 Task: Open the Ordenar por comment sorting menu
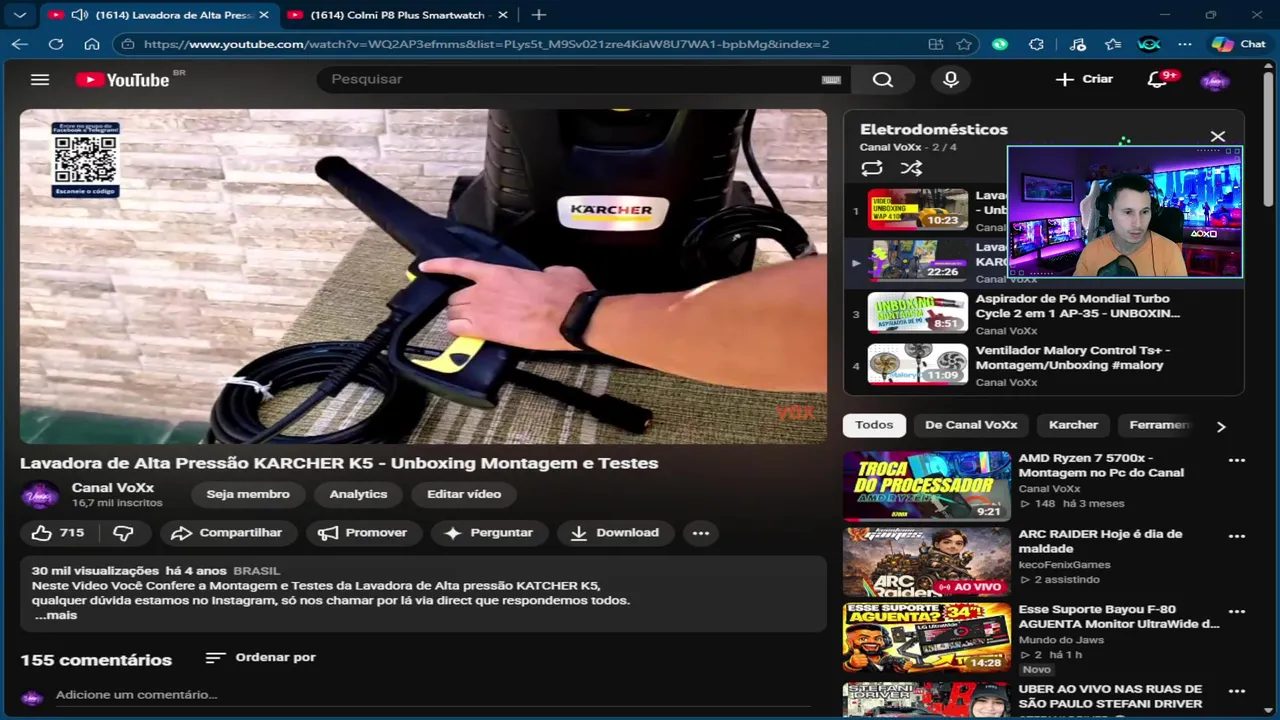(261, 657)
